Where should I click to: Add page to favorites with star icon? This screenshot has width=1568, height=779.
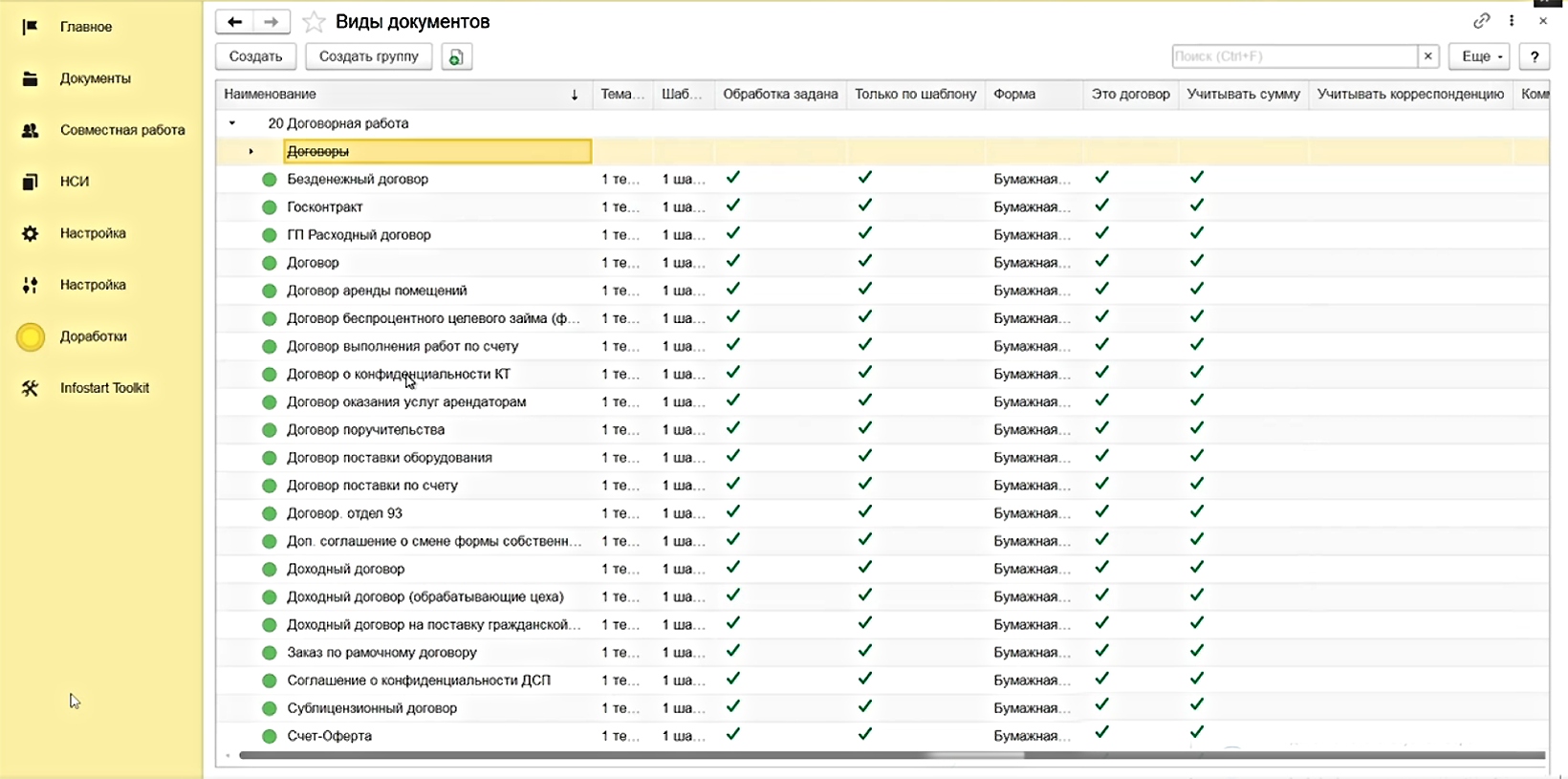(x=314, y=22)
